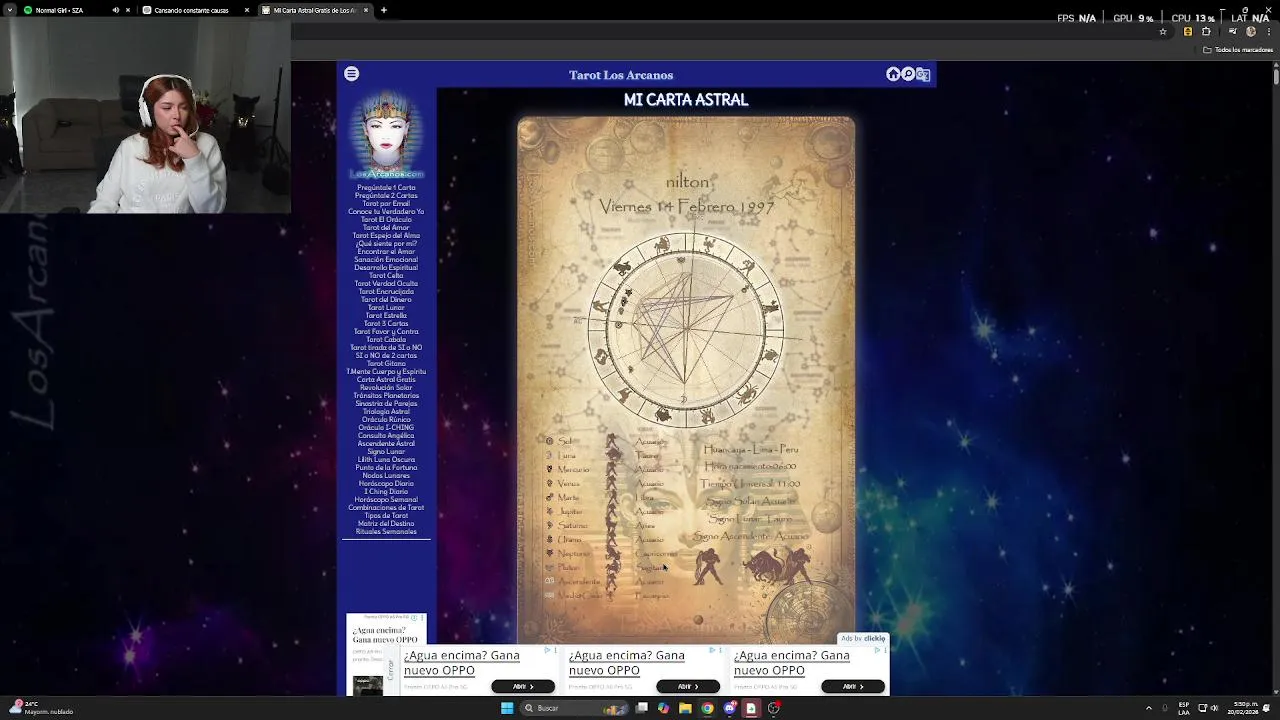Open the browser extensions puzzle icon
This screenshot has height=720, width=1280.
pos(1206,31)
